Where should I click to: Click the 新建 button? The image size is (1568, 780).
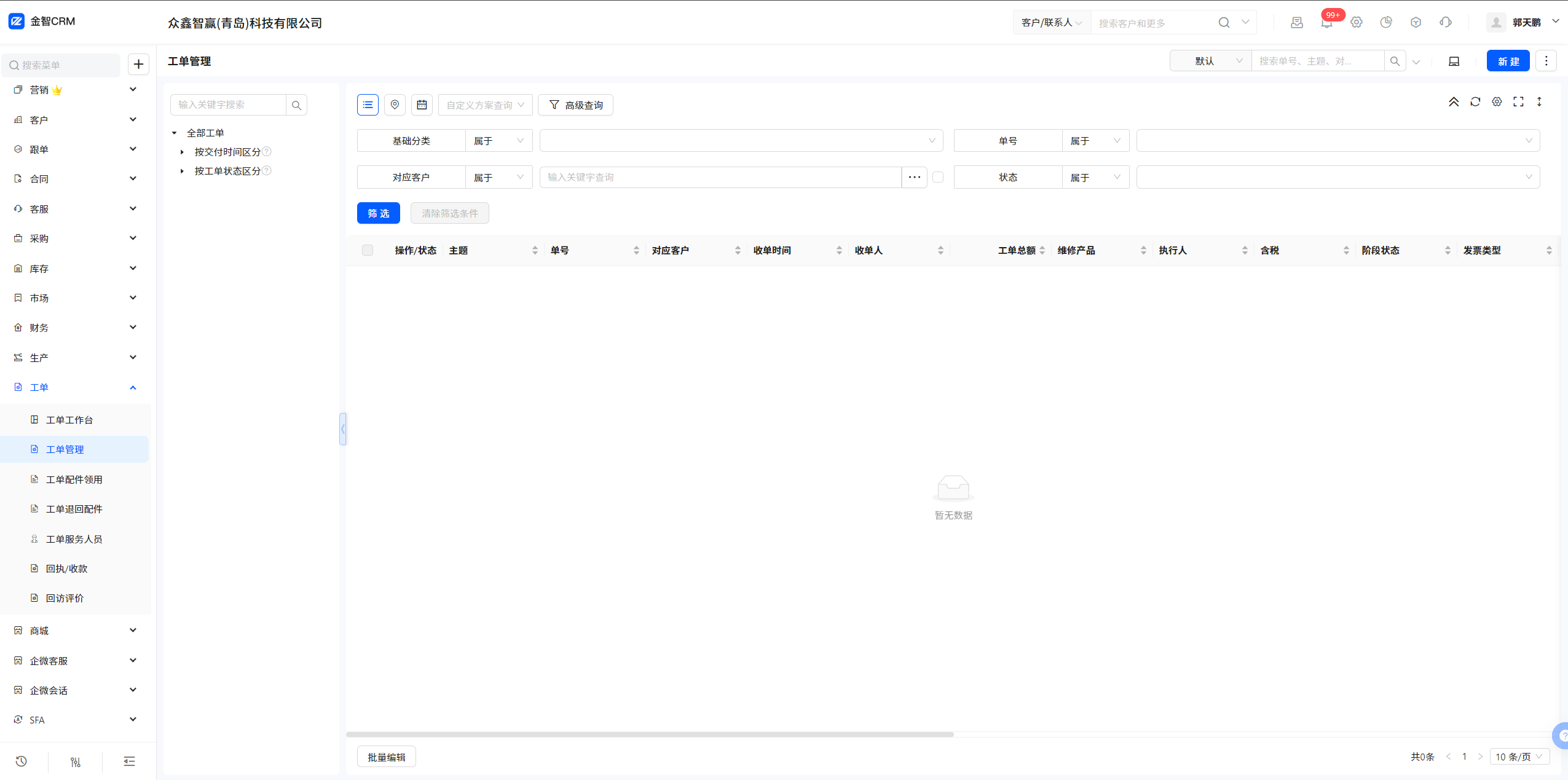click(1508, 61)
